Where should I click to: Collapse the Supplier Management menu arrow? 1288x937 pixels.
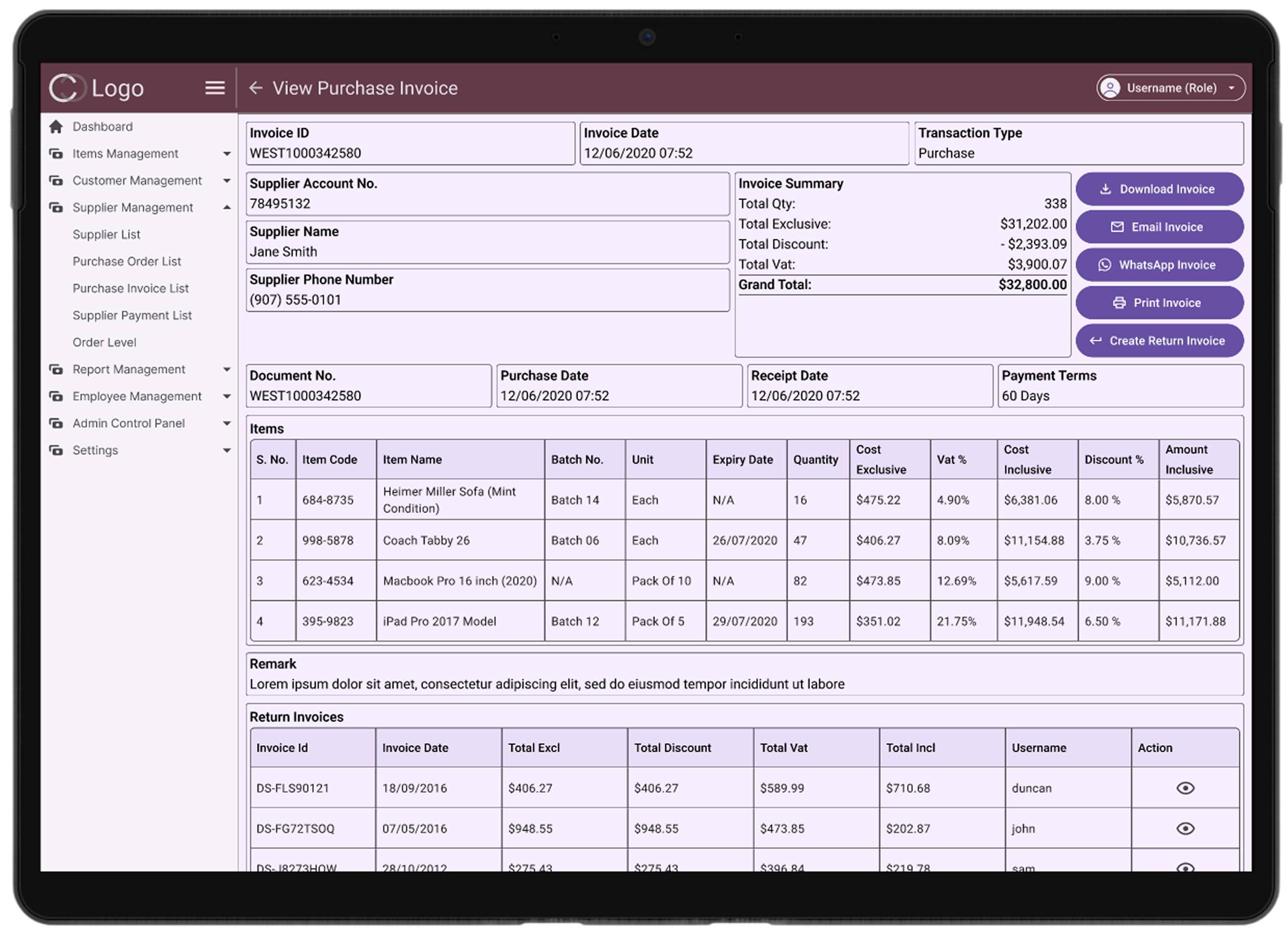coord(227,208)
